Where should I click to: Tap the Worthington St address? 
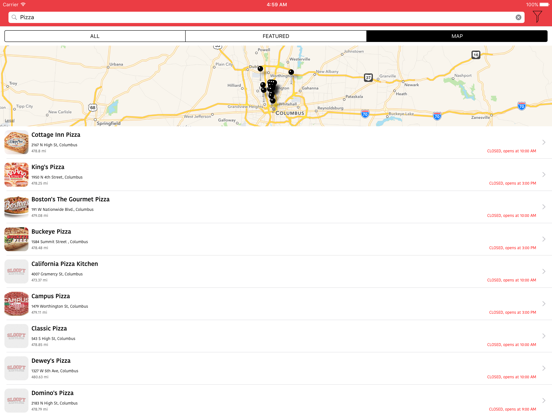tap(59, 306)
